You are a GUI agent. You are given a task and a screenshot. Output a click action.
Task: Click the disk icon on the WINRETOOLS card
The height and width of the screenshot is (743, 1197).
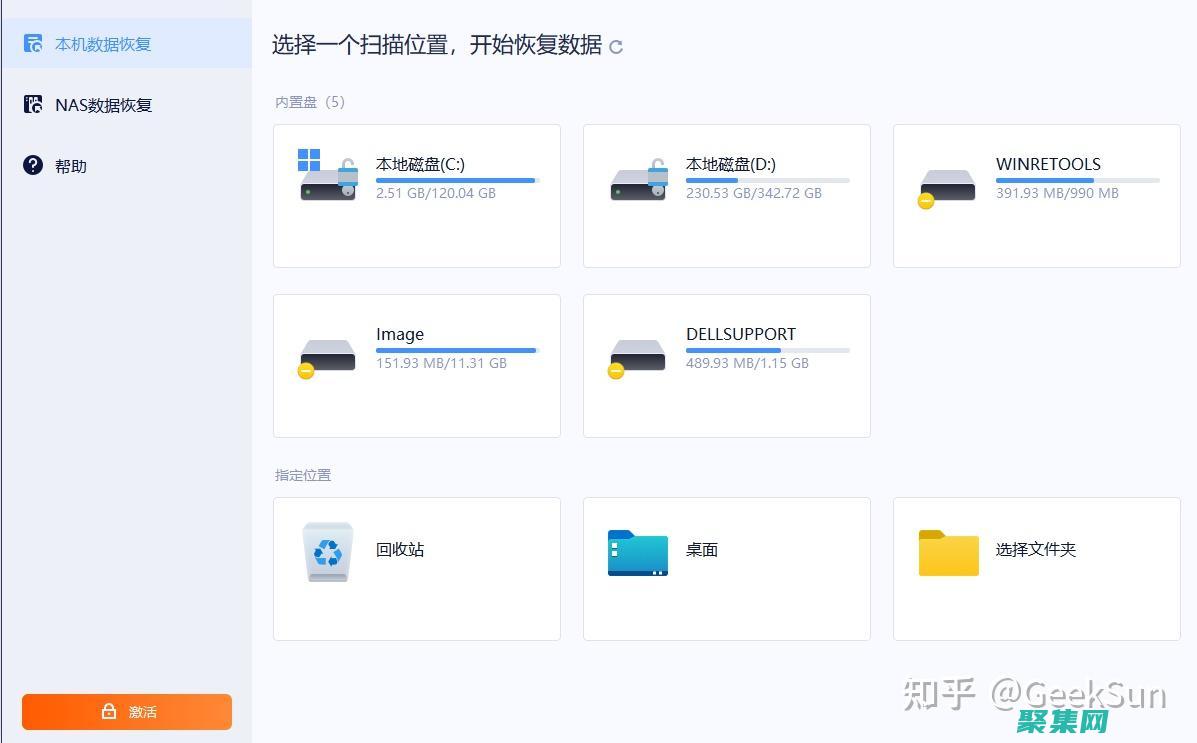(947, 185)
